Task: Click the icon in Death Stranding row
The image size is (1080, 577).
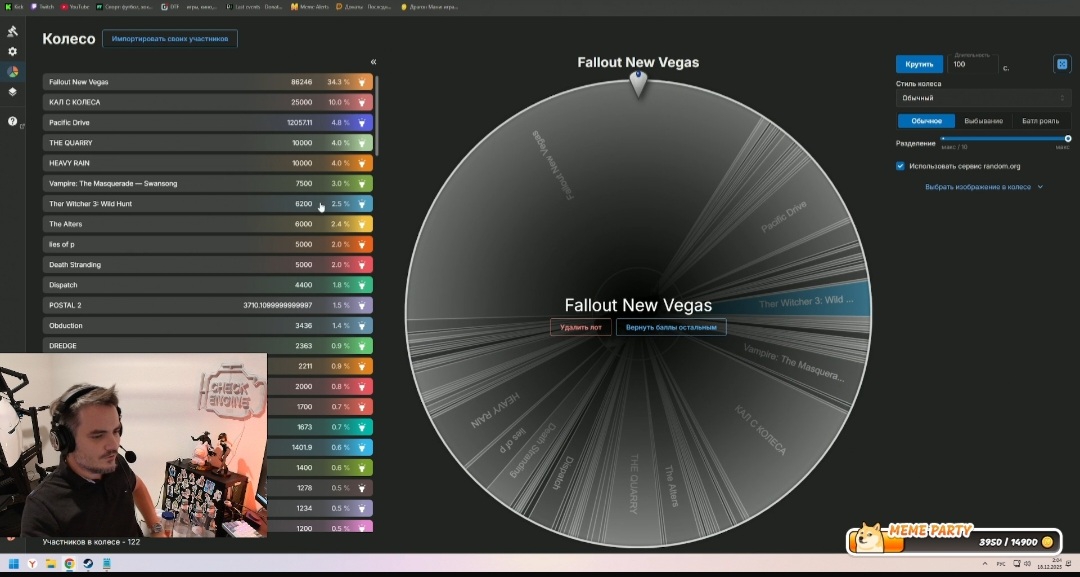Action: (362, 264)
